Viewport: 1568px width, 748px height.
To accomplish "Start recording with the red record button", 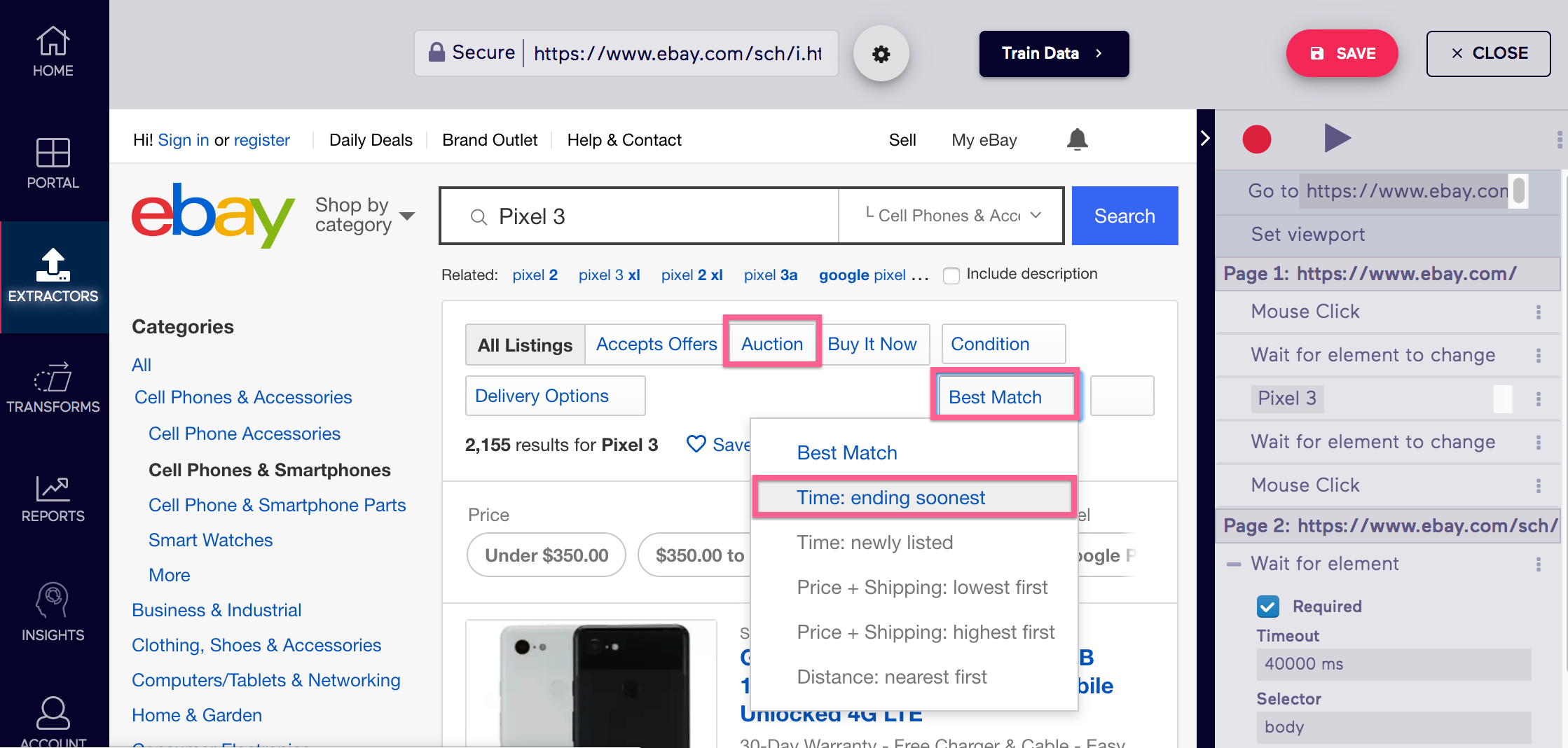I will [1256, 139].
